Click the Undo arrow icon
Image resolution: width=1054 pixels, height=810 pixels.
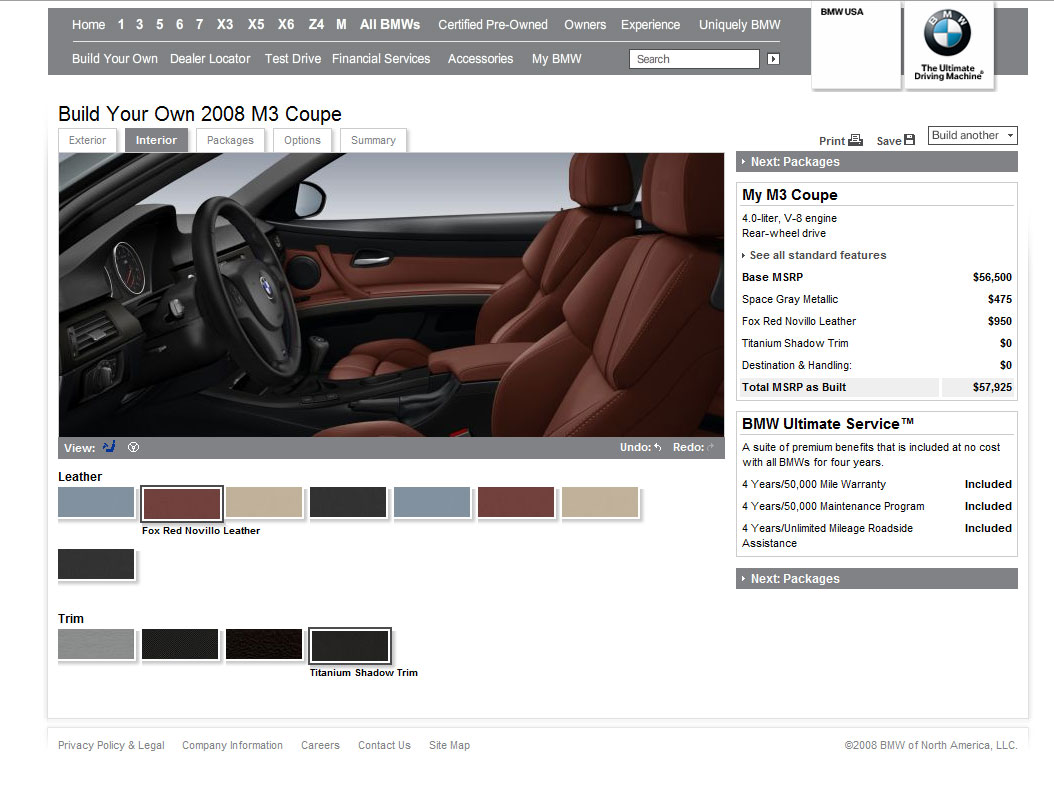657,447
